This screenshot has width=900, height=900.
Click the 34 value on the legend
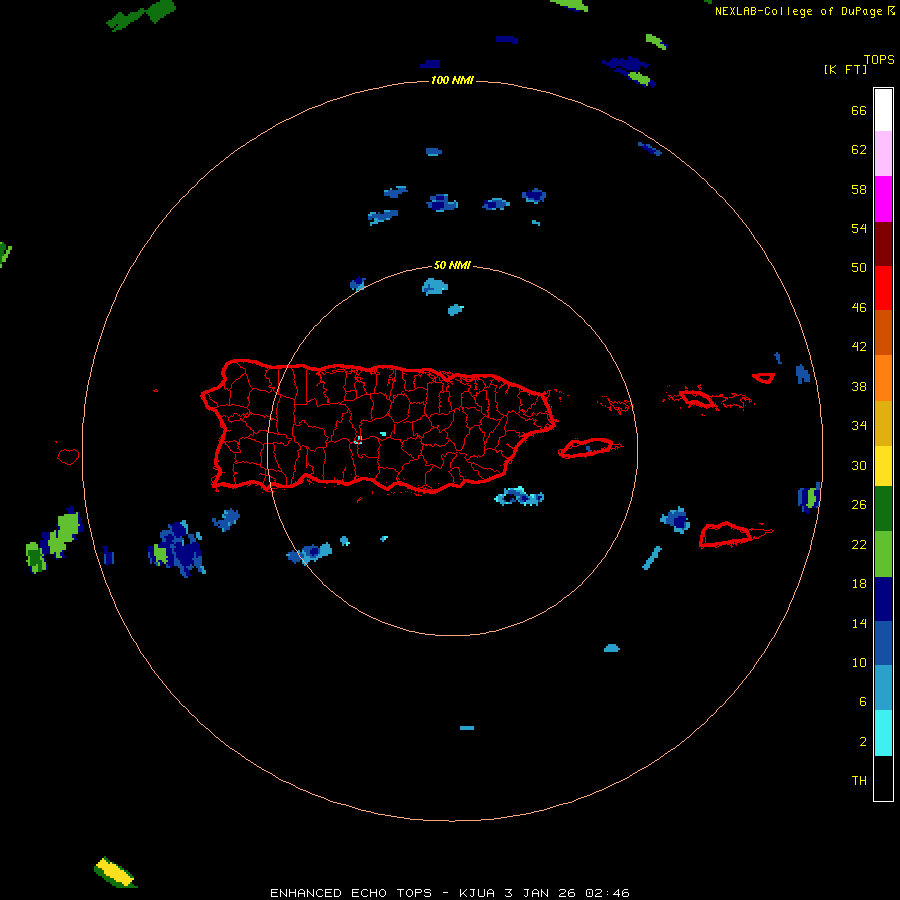859,426
